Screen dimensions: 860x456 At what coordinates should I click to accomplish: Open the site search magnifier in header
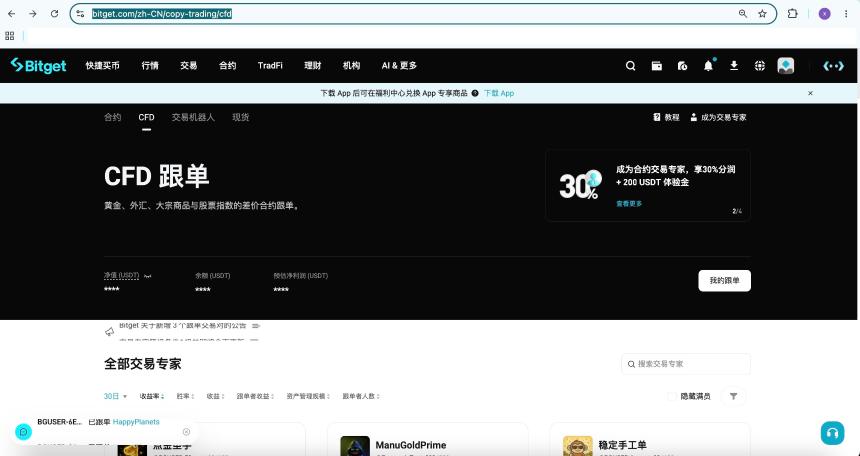(x=631, y=66)
